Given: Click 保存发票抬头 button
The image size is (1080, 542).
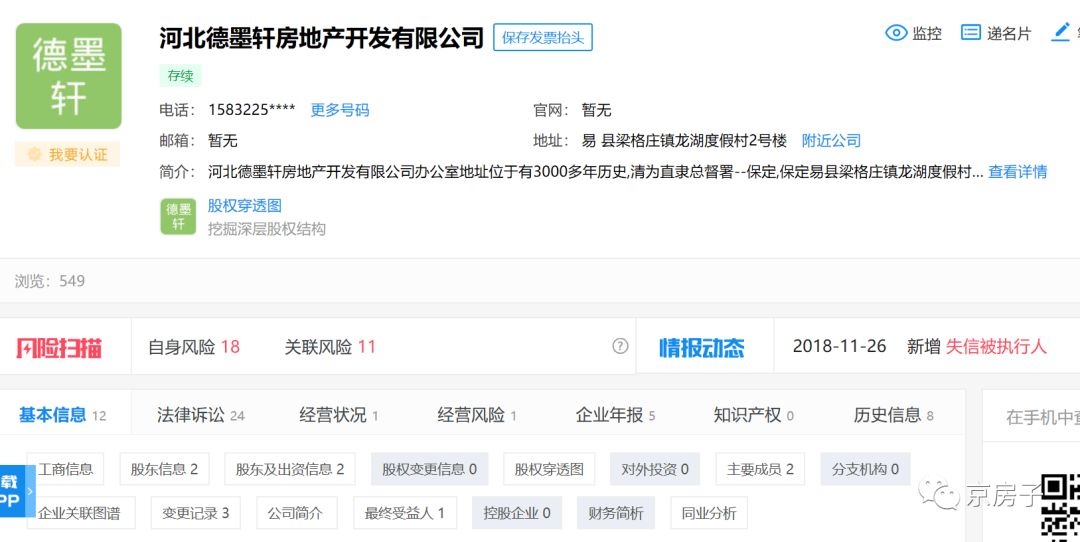Looking at the screenshot, I should coord(543,38).
